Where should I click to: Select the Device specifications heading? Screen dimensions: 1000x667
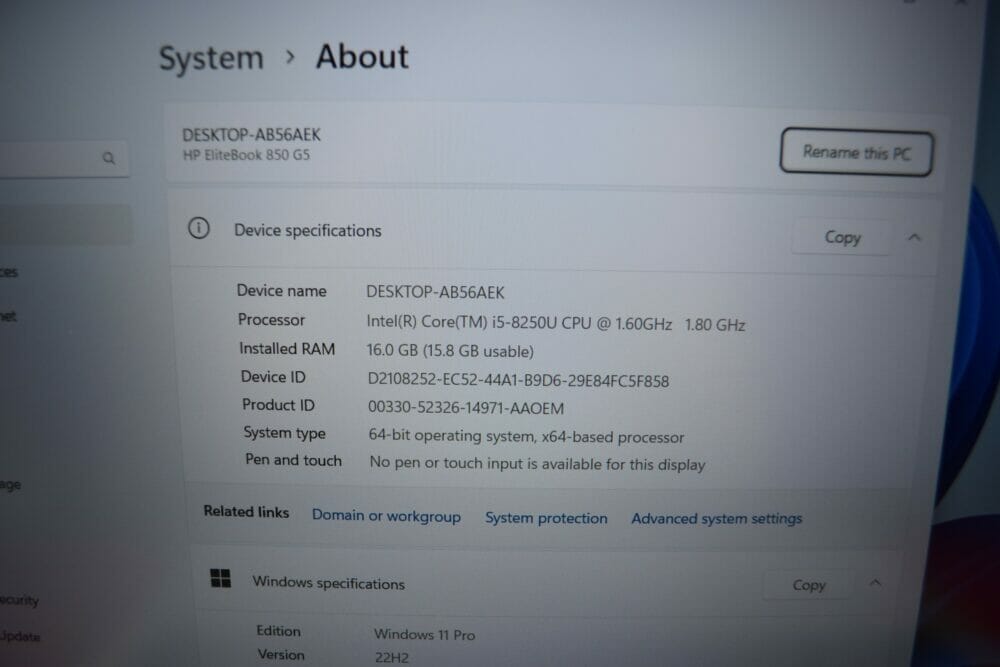coord(307,230)
